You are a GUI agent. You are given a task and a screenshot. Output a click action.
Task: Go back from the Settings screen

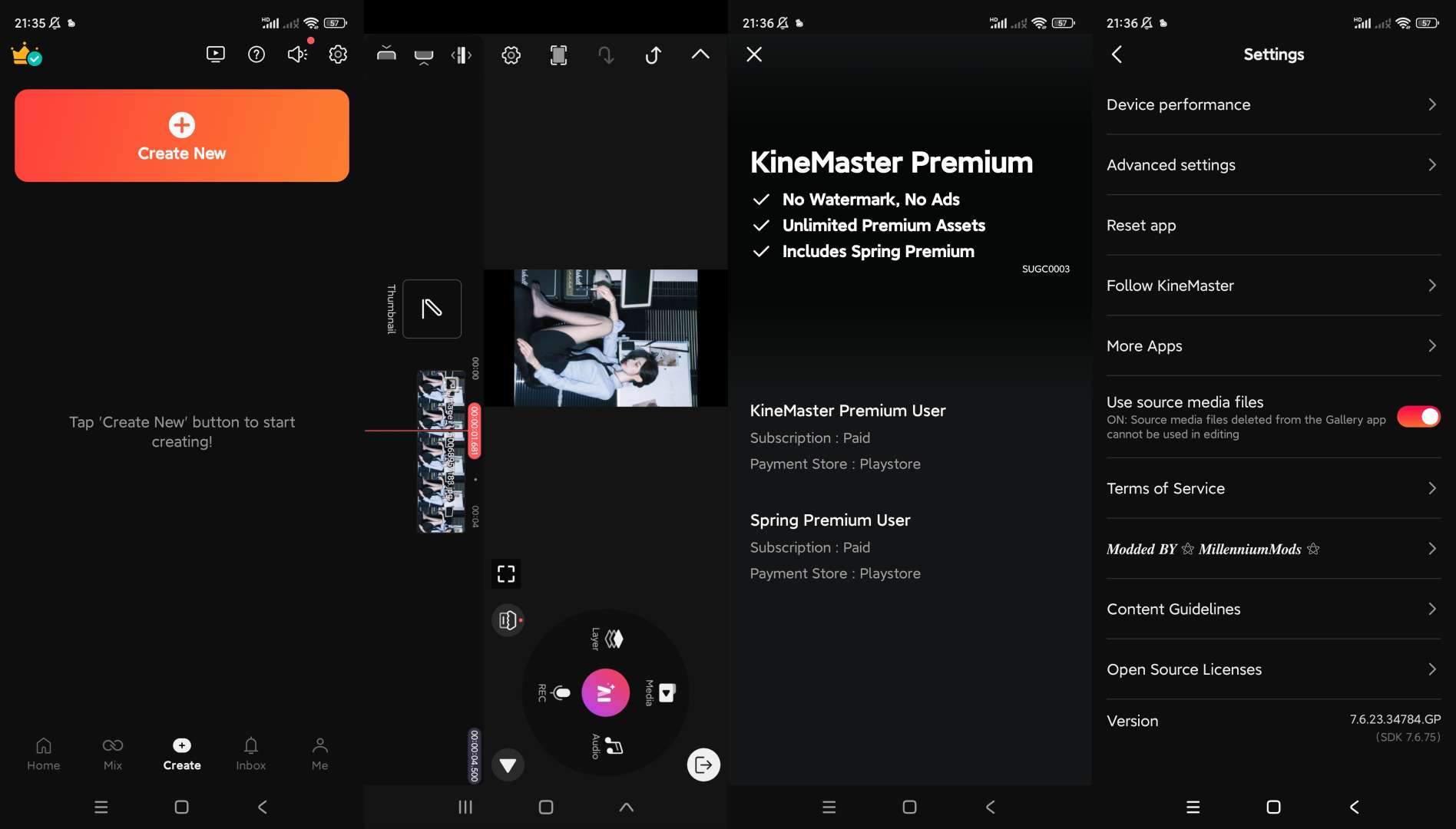[x=1117, y=54]
